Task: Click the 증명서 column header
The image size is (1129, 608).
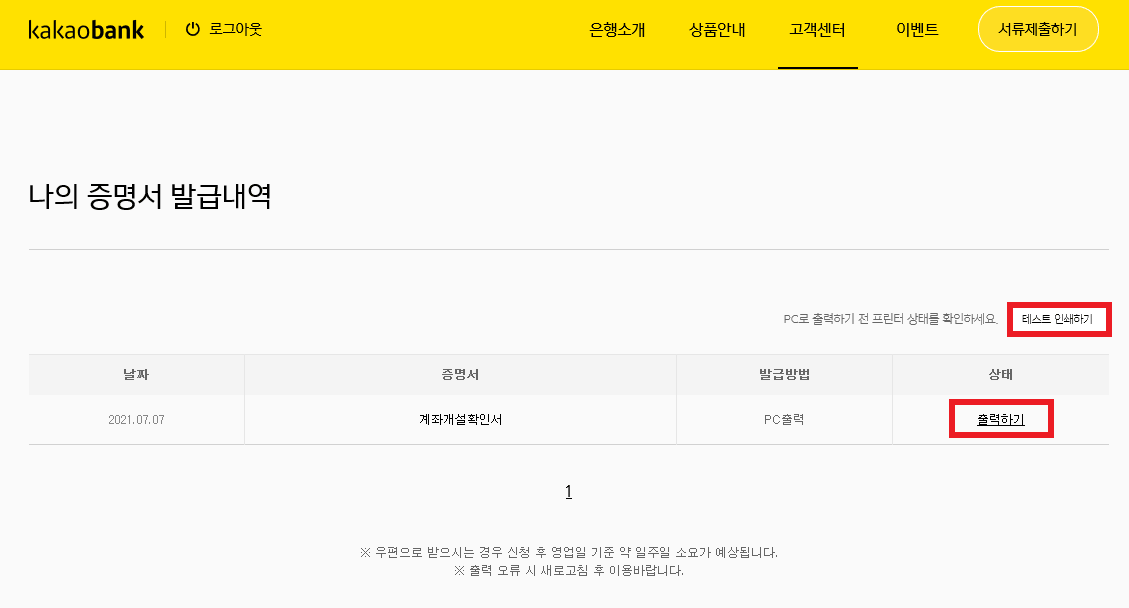Action: (461, 375)
